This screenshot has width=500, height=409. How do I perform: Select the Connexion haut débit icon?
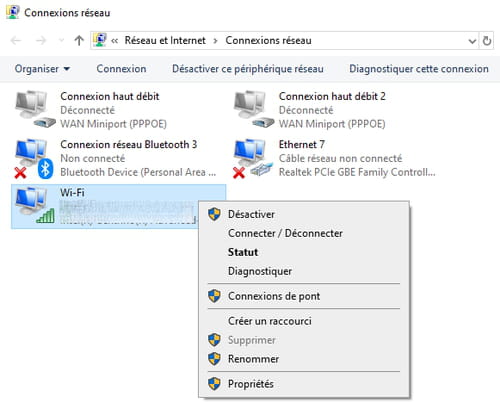[35, 109]
